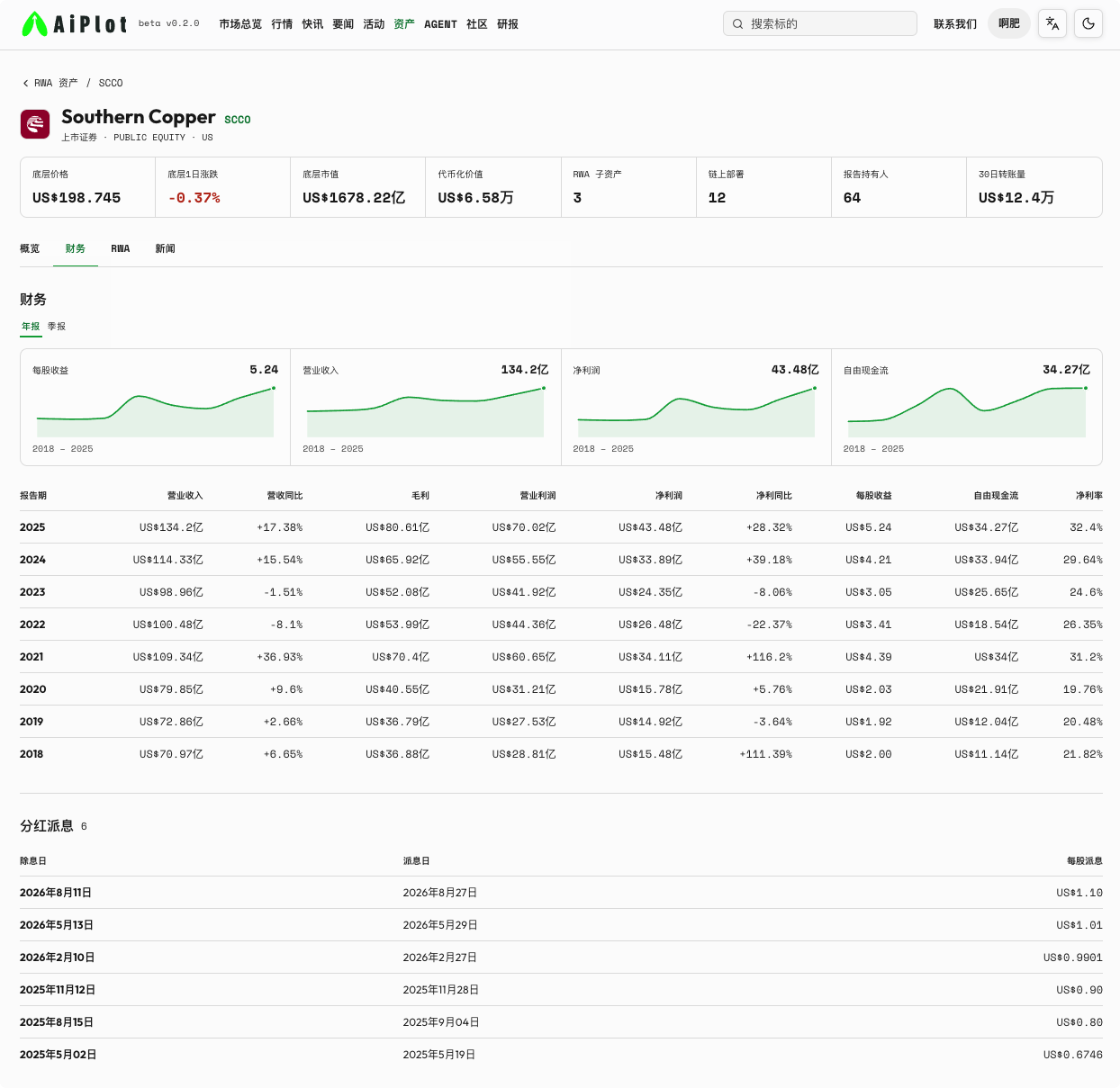Click the 联系我们 link
This screenshot has height=1088, width=1120.
[x=955, y=24]
